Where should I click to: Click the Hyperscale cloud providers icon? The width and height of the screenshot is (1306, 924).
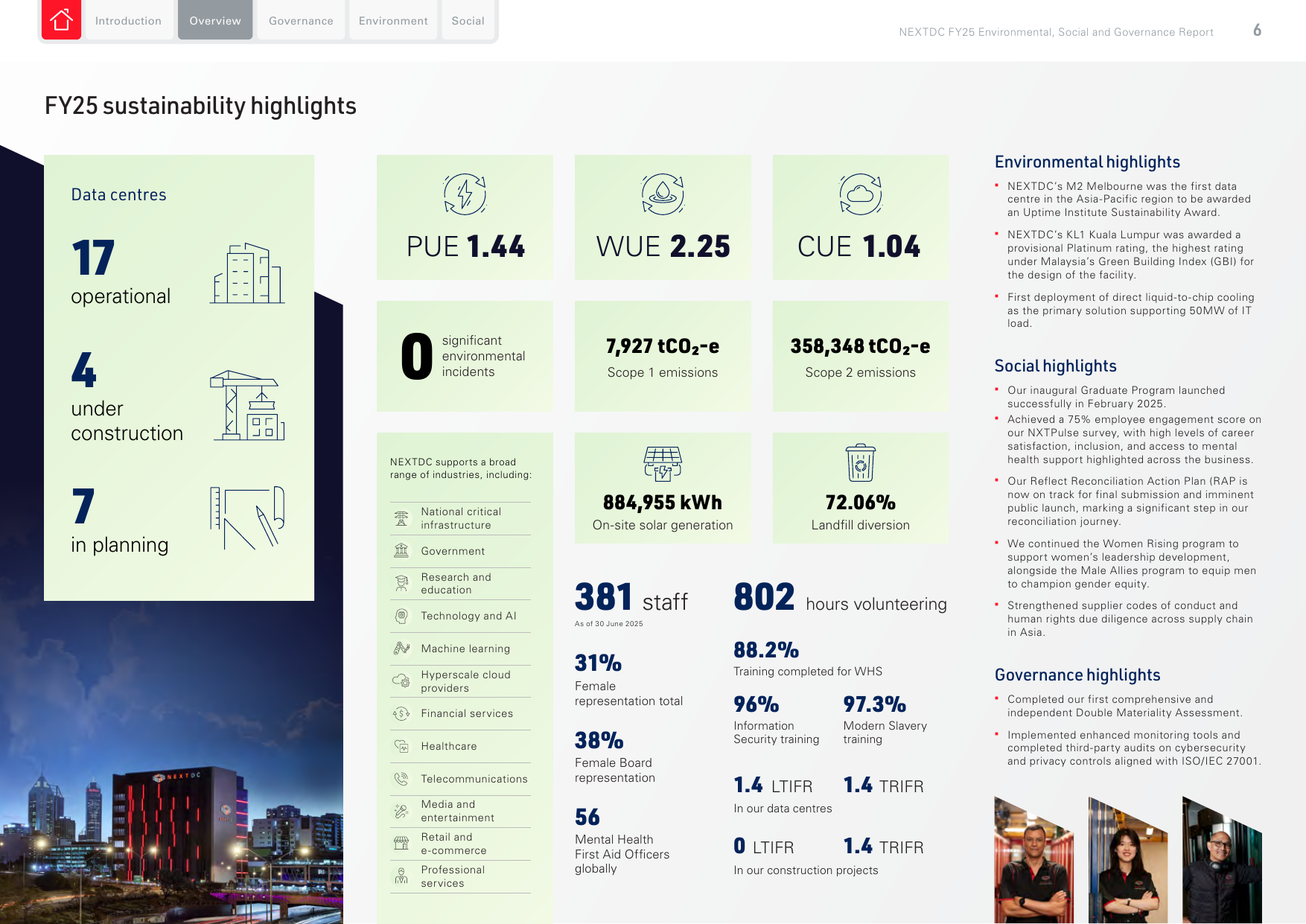(x=401, y=681)
